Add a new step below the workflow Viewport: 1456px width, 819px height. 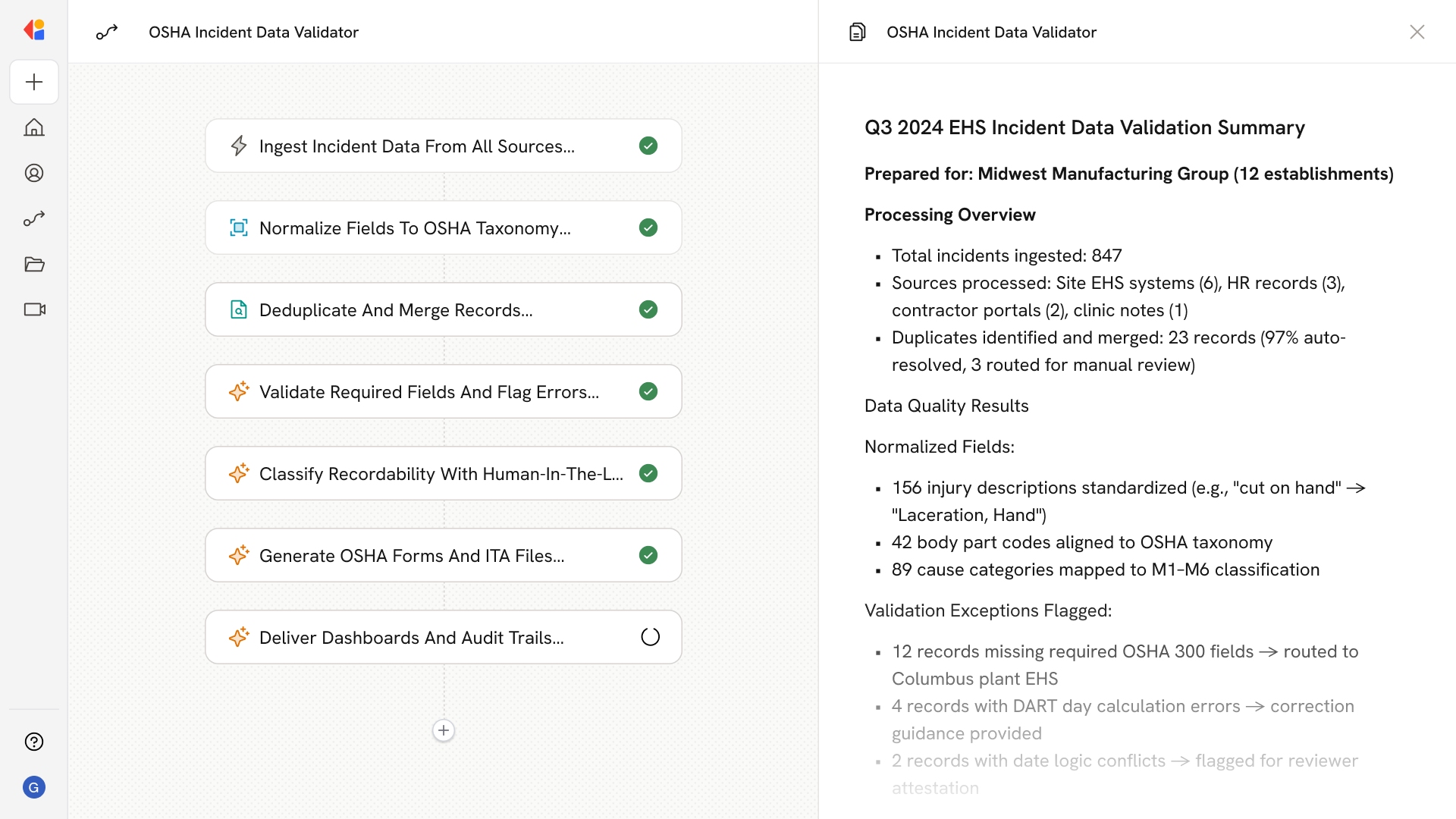coord(444,730)
